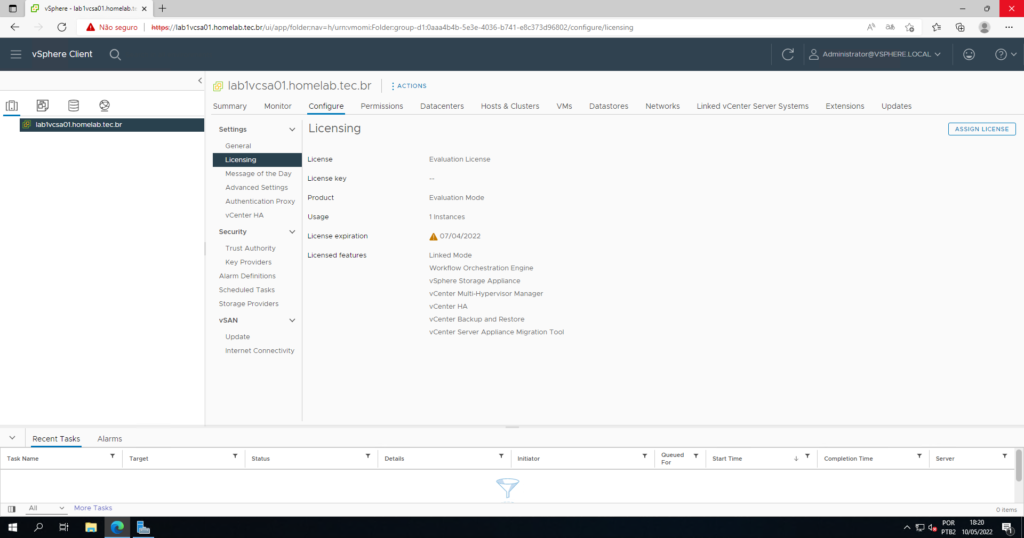Image resolution: width=1024 pixels, height=538 pixels.
Task: Open the Updates tab
Action: coord(896,106)
